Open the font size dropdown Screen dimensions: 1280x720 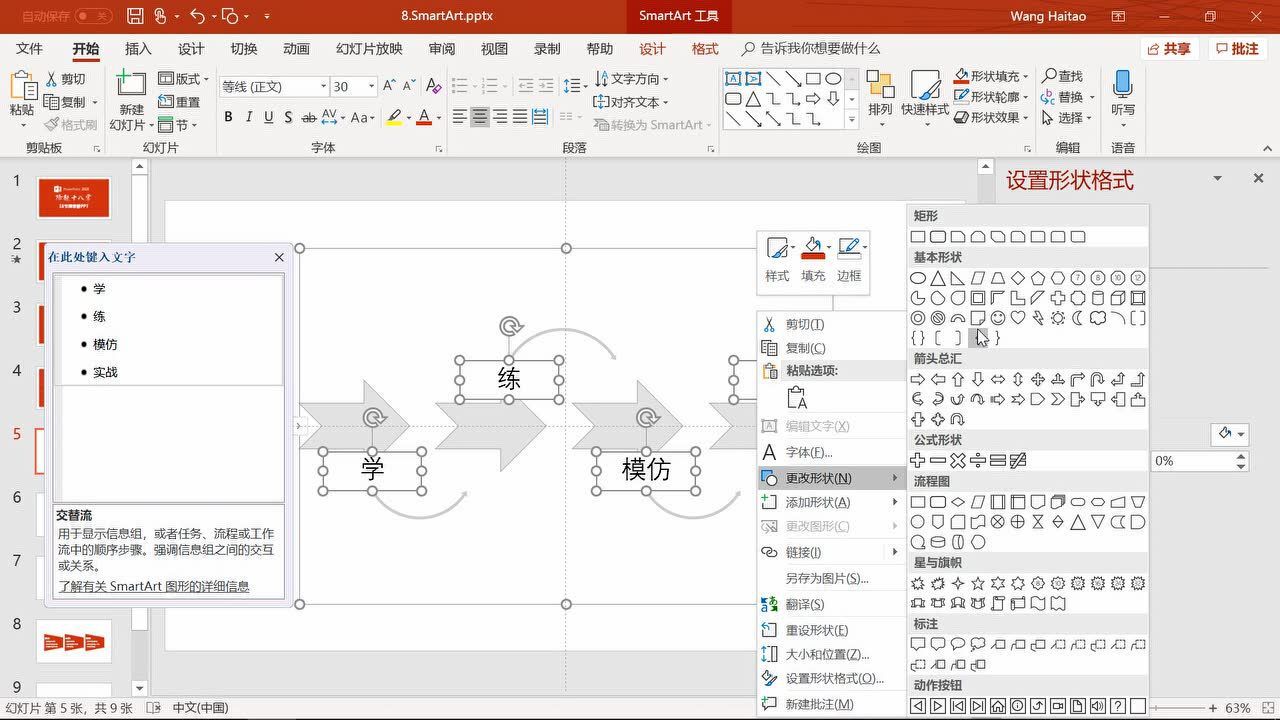click(x=371, y=86)
